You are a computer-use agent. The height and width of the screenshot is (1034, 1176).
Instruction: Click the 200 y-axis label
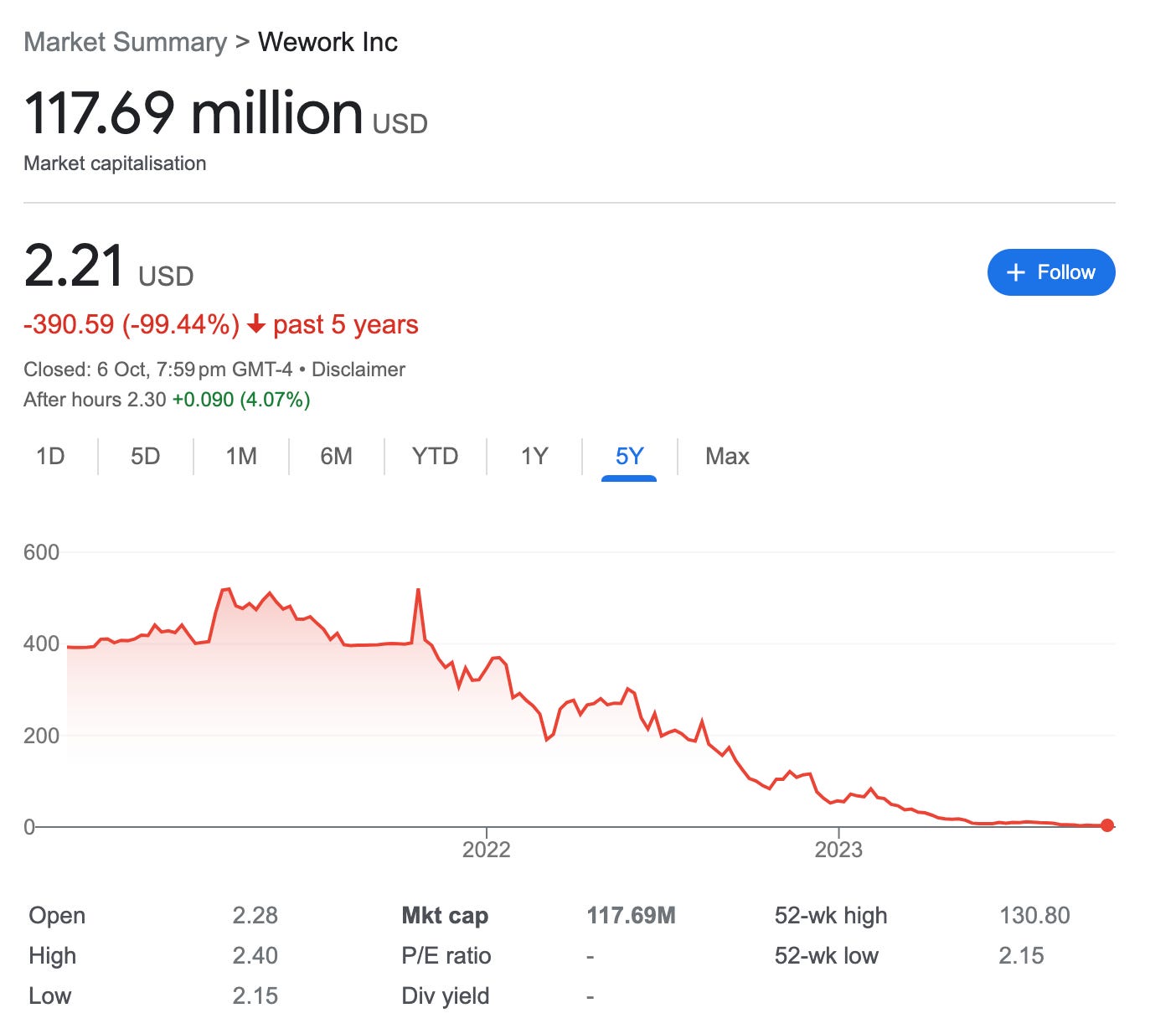(x=41, y=736)
